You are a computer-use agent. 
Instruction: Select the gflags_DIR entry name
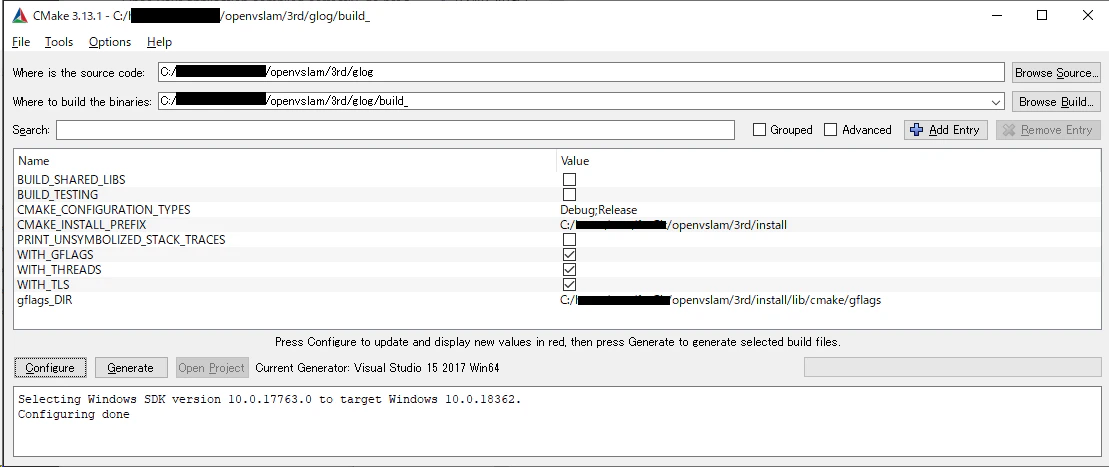[45, 300]
